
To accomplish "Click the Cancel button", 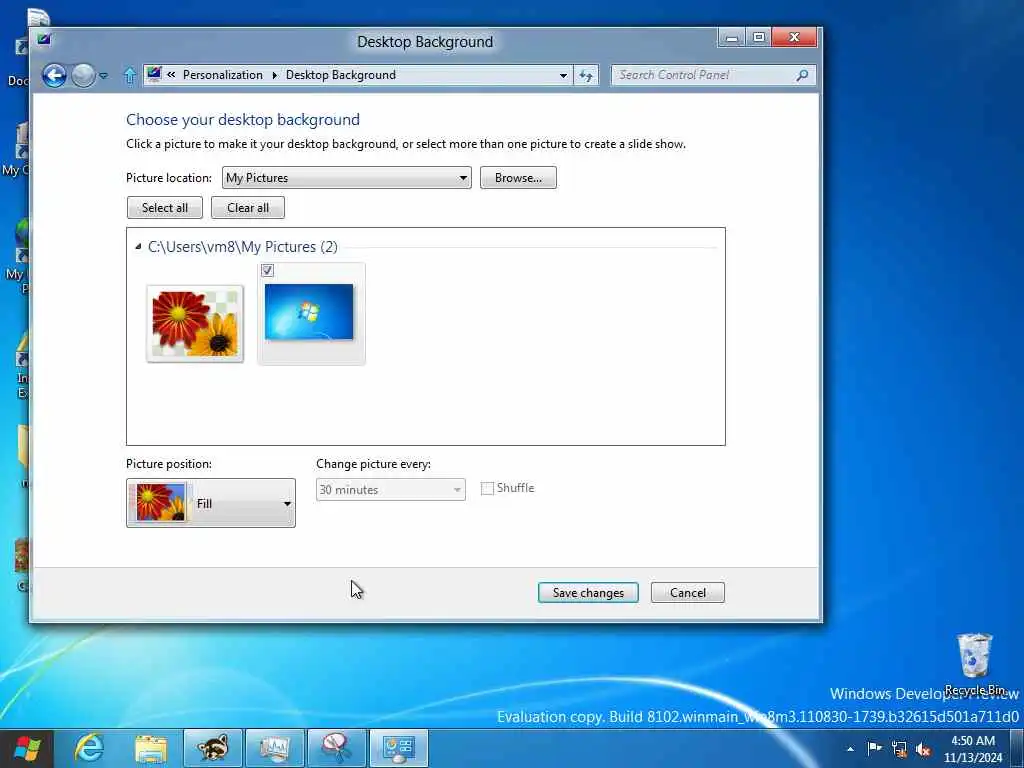I will tap(687, 593).
